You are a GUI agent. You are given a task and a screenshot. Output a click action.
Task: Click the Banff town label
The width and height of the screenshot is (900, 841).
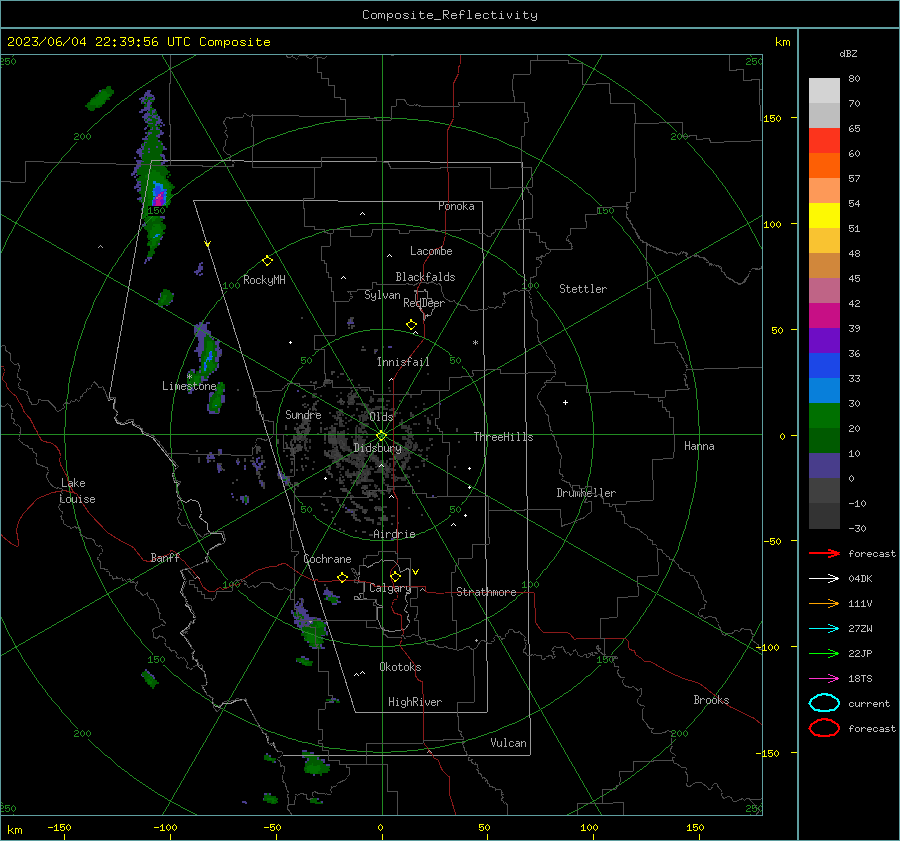click(x=165, y=558)
